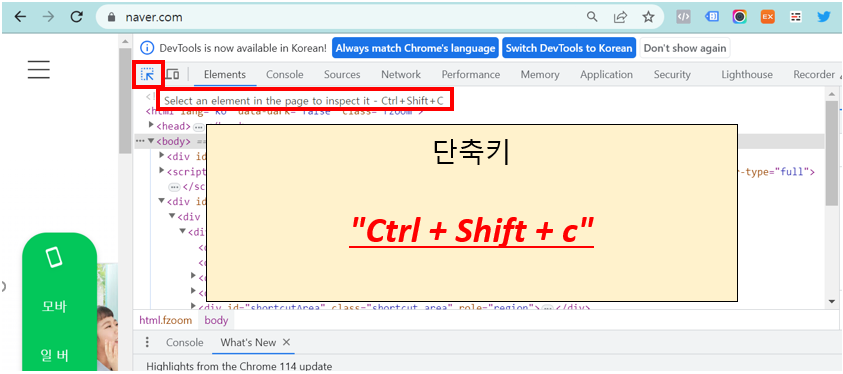Click Switch DevTools to Korean button
This screenshot has width=843, height=374.
569,48
